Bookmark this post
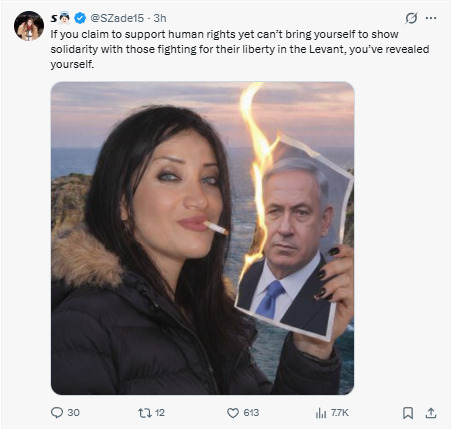This screenshot has width=453, height=429. 408,413
